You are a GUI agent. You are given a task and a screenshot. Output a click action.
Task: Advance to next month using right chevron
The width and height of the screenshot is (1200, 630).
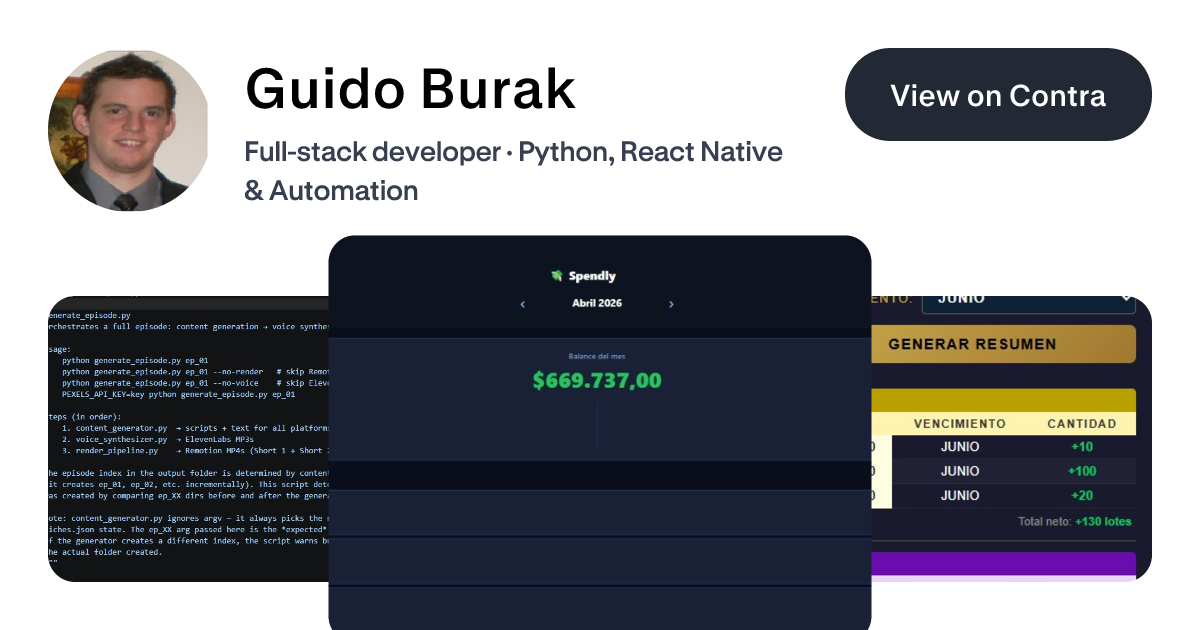(671, 304)
